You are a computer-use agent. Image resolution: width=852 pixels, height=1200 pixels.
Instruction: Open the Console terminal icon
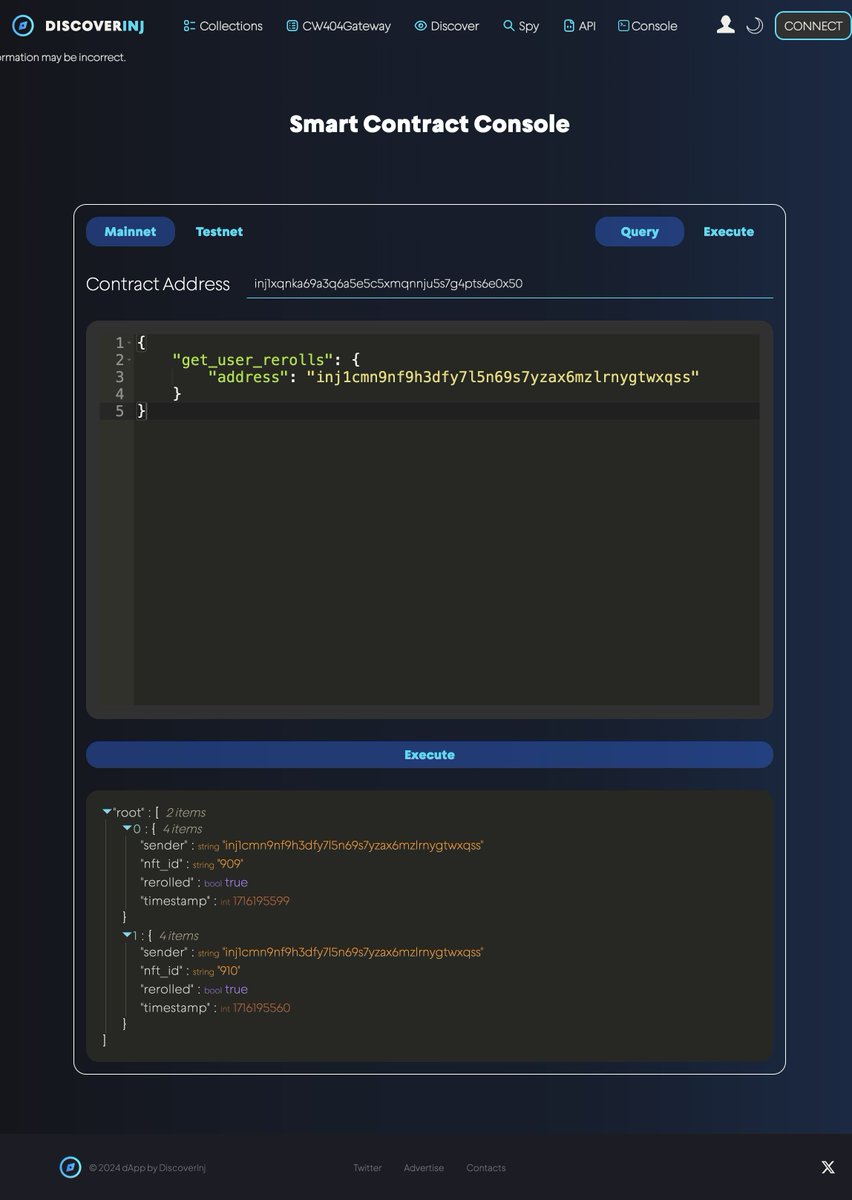pyautogui.click(x=622, y=25)
